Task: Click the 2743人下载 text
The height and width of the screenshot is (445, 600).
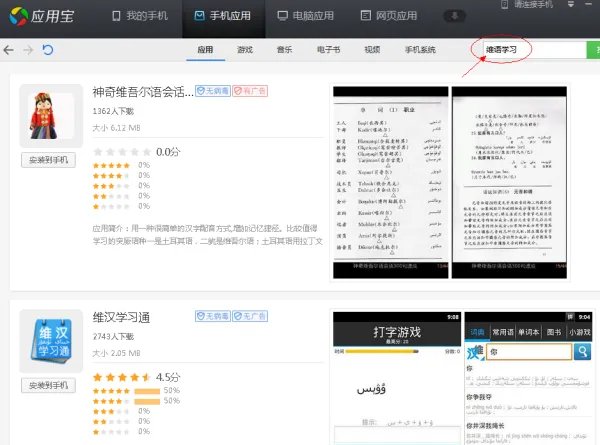Action: click(113, 336)
